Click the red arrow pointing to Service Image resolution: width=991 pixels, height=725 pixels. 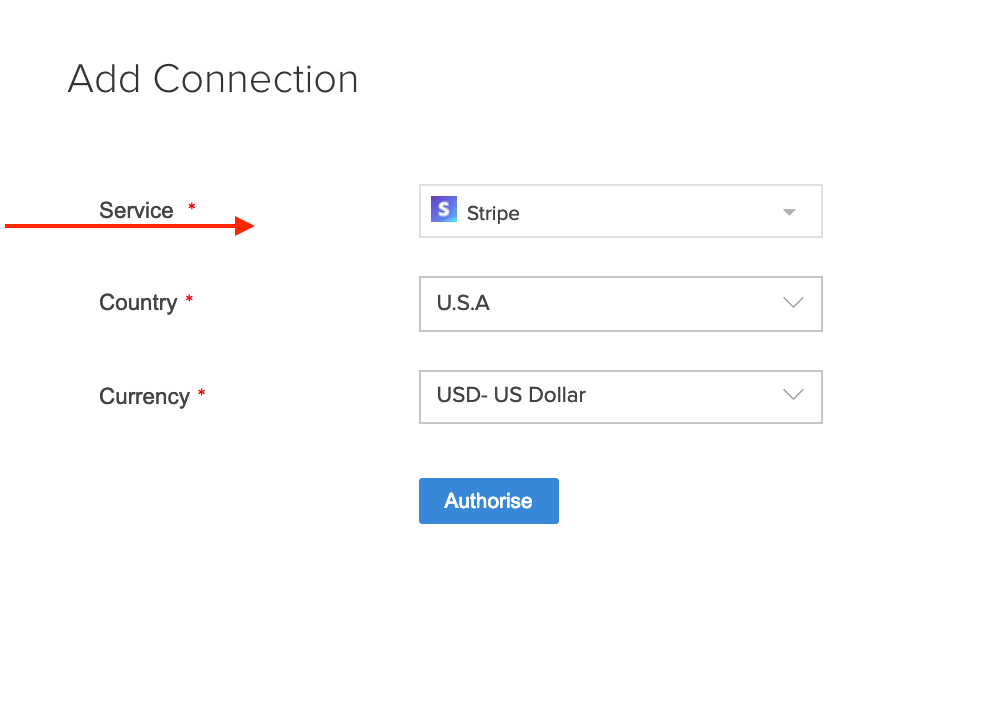coord(130,225)
